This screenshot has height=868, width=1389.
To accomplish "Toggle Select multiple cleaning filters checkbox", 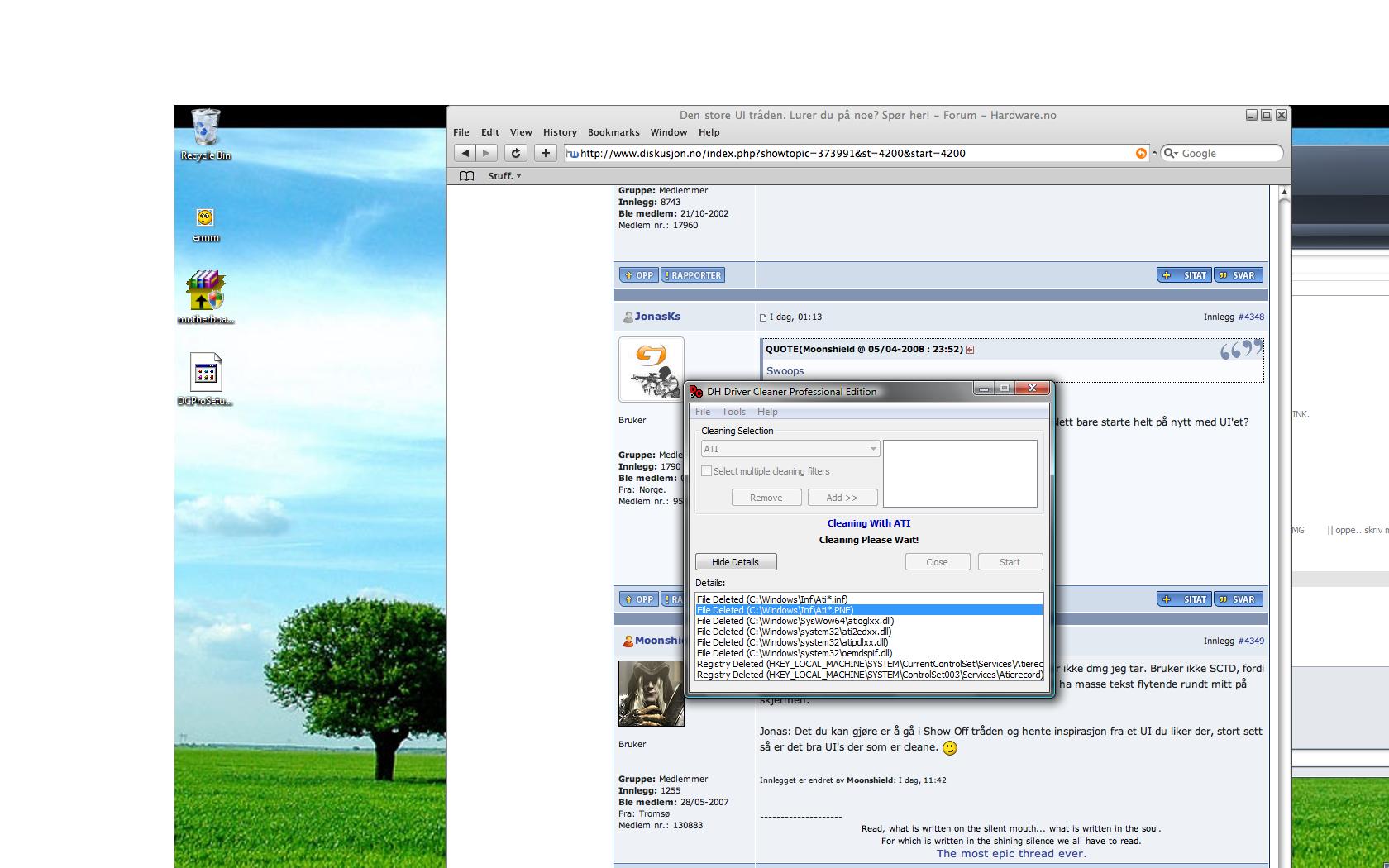I will click(x=707, y=471).
